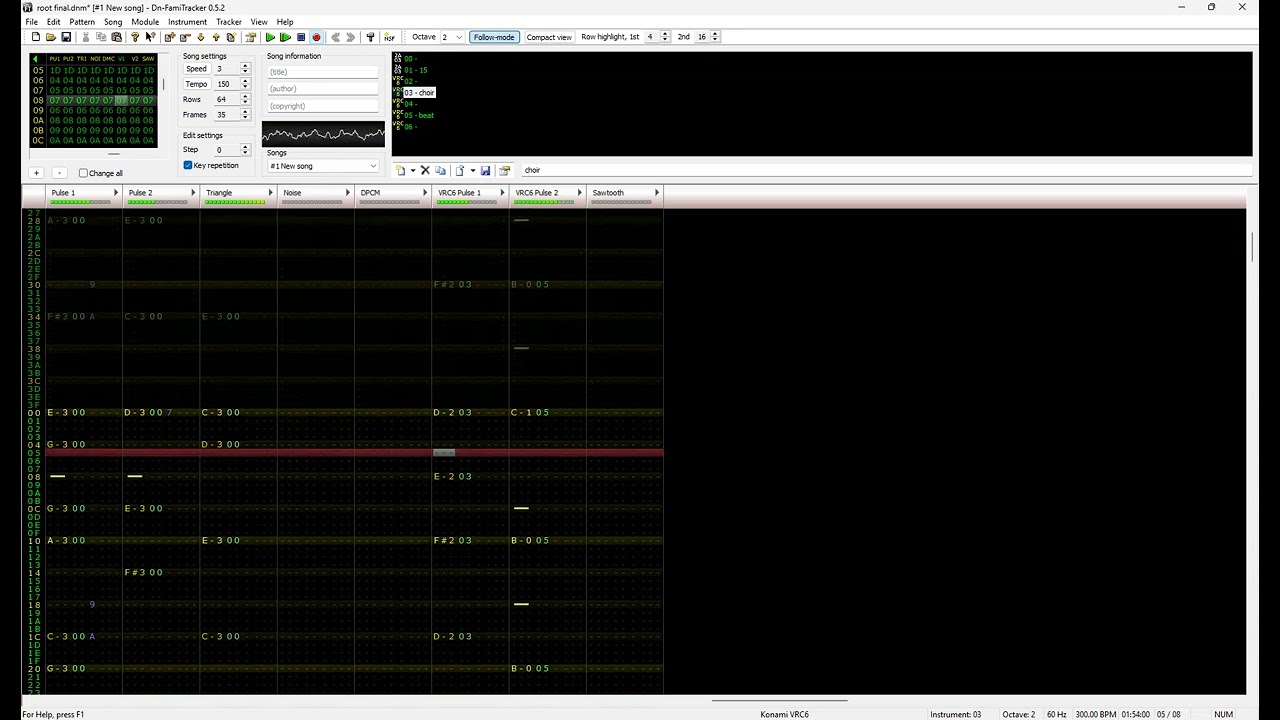This screenshot has height=720, width=1280.
Task: Open the Instrument menu
Action: (x=188, y=22)
